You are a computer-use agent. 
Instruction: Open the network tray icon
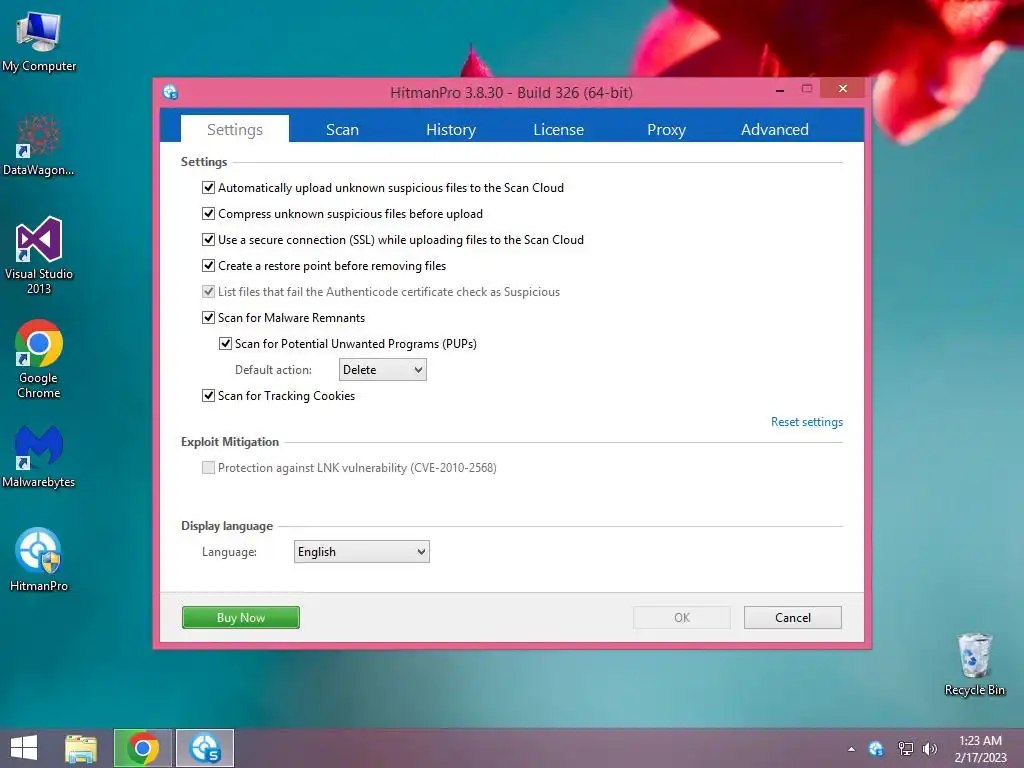click(x=905, y=749)
